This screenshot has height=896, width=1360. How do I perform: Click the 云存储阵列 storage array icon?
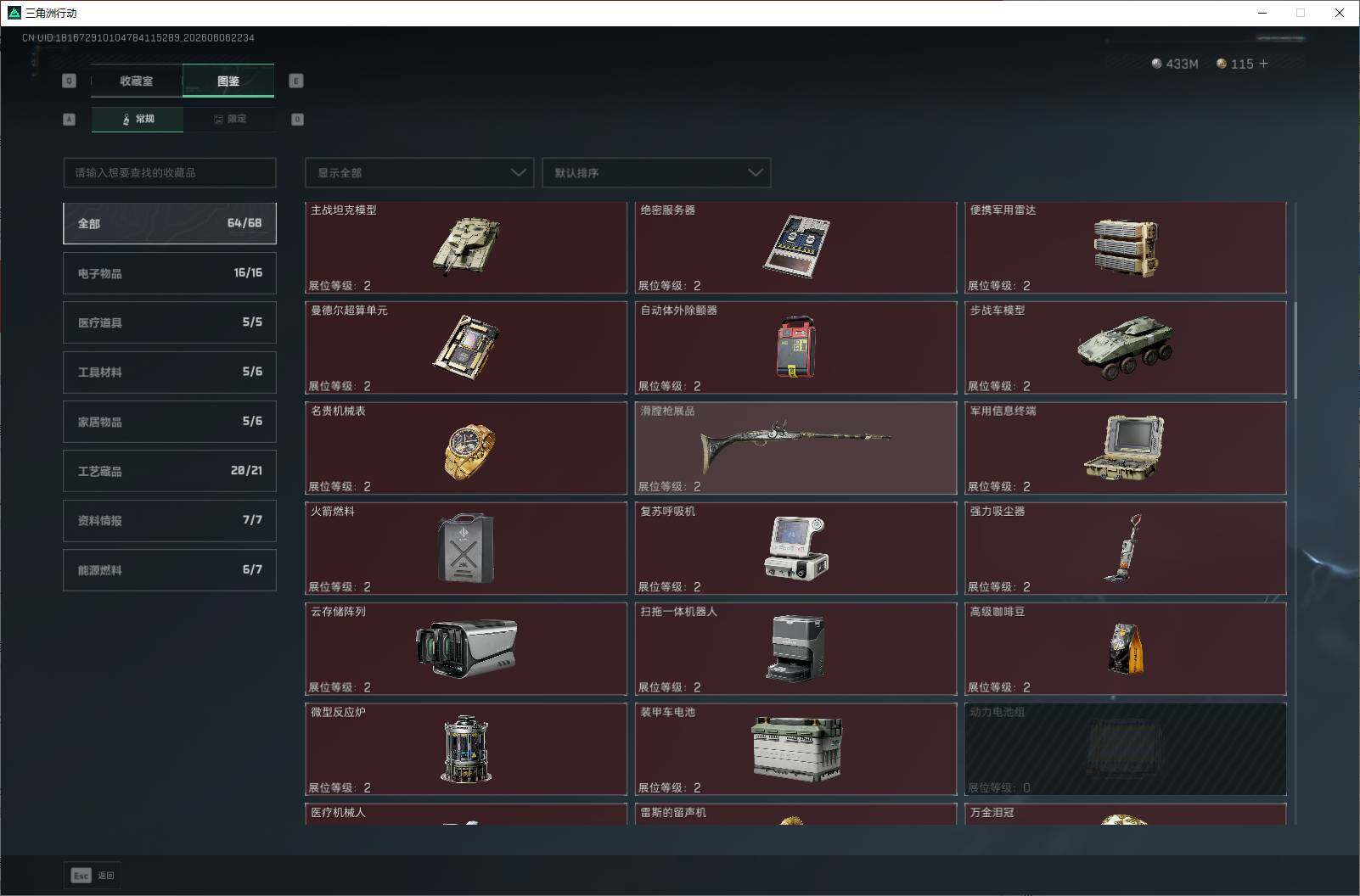(466, 648)
